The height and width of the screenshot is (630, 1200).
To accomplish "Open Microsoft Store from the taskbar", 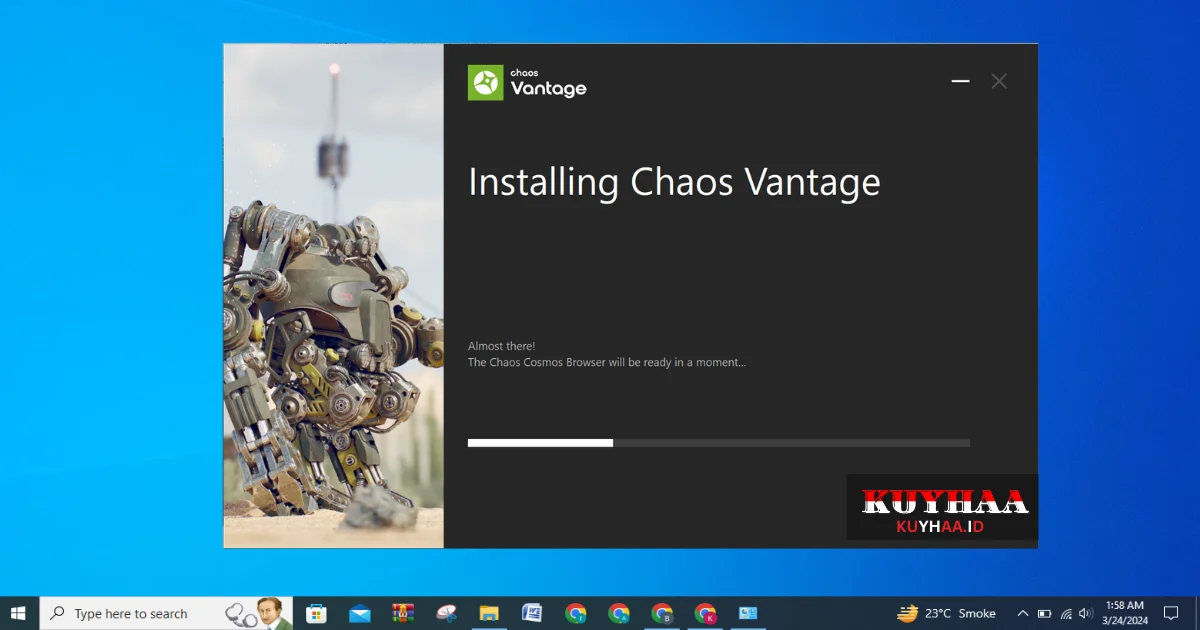I will pos(316,613).
